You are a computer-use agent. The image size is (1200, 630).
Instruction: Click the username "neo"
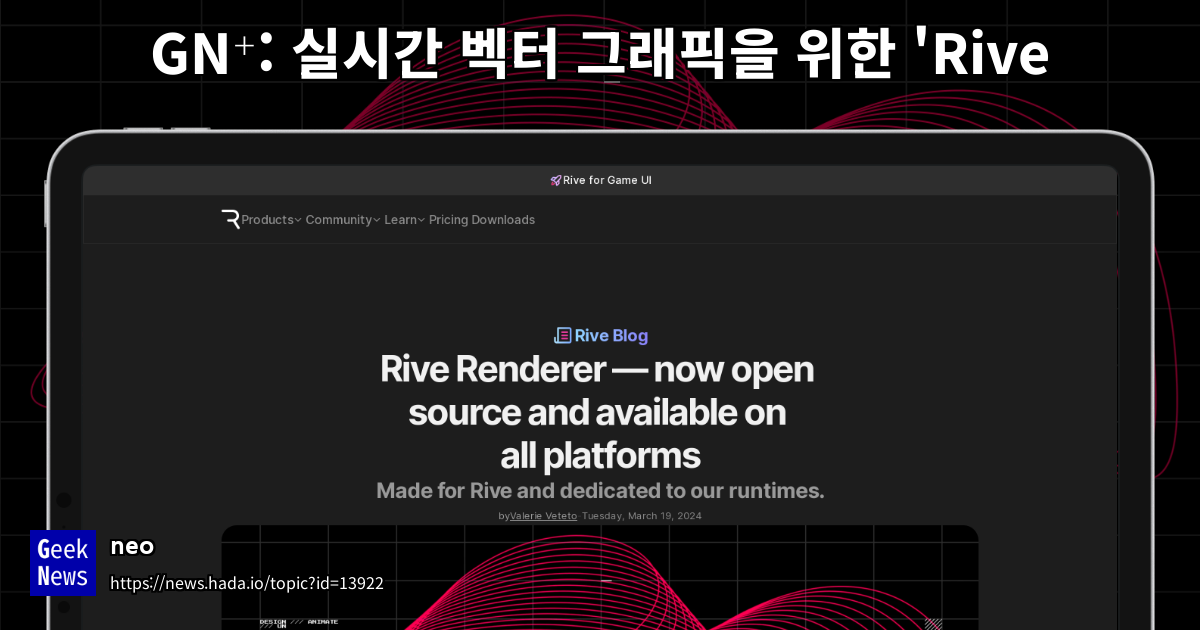click(131, 546)
